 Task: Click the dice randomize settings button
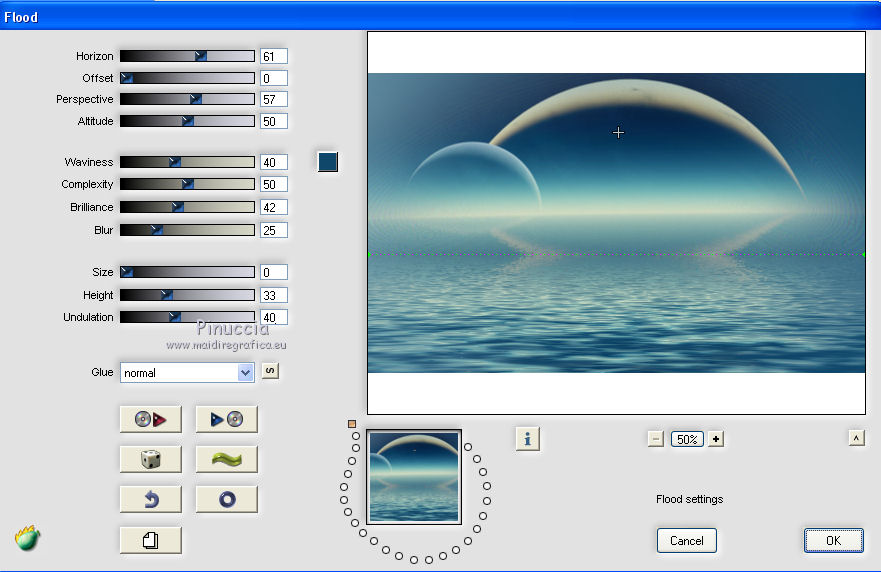point(151,459)
